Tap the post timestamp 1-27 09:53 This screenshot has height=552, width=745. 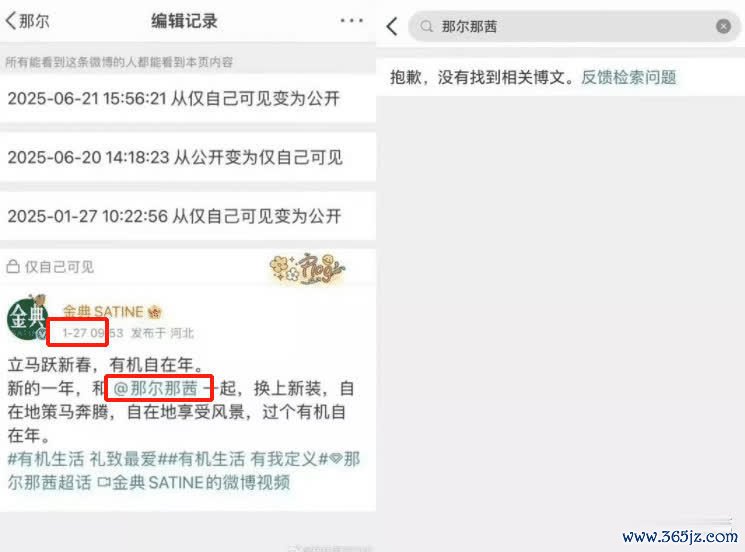click(x=93, y=333)
